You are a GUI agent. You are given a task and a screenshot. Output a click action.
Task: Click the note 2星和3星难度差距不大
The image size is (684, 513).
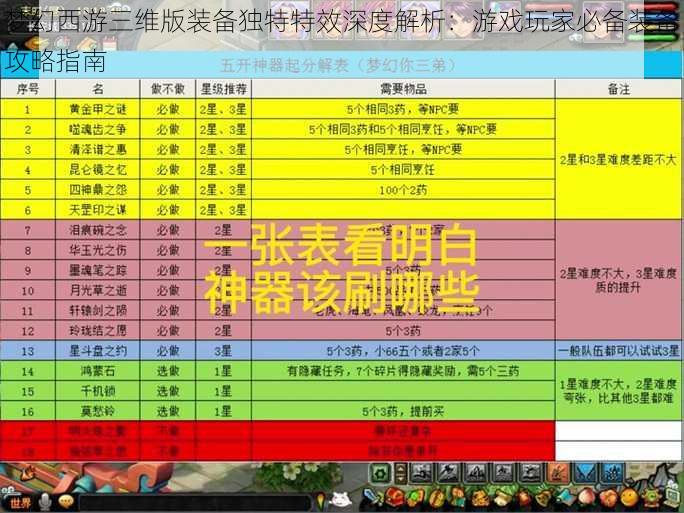(619, 160)
